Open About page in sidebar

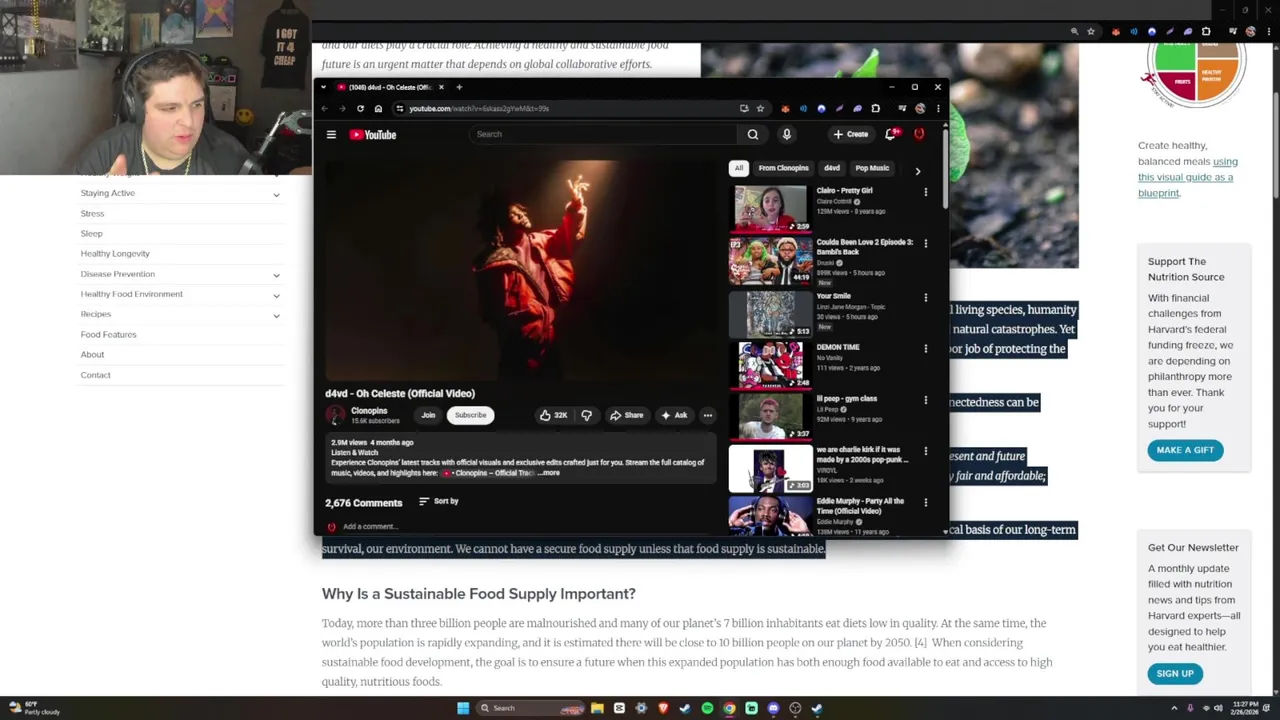pos(92,354)
